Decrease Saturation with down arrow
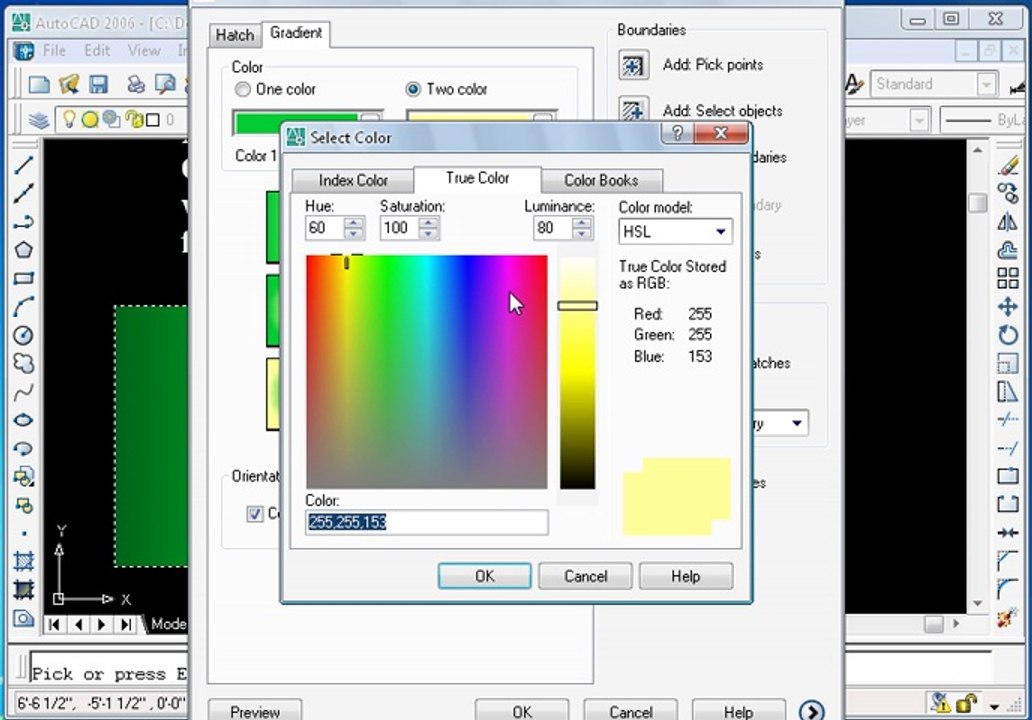 (x=428, y=234)
